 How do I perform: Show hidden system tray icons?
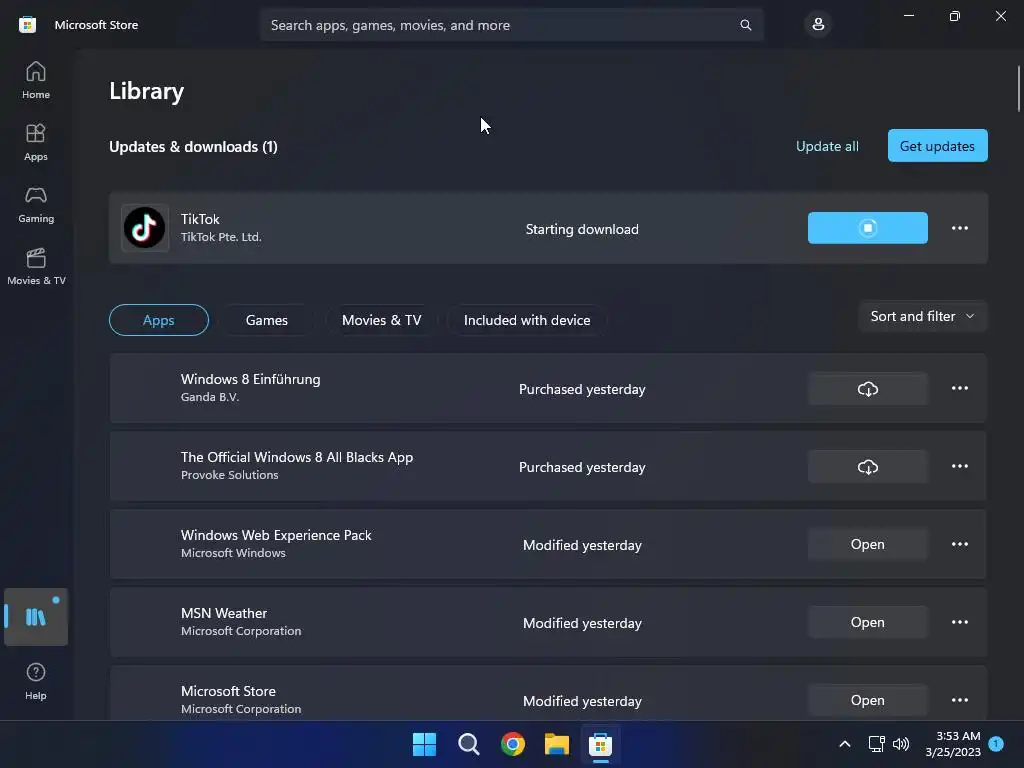pyautogui.click(x=844, y=744)
